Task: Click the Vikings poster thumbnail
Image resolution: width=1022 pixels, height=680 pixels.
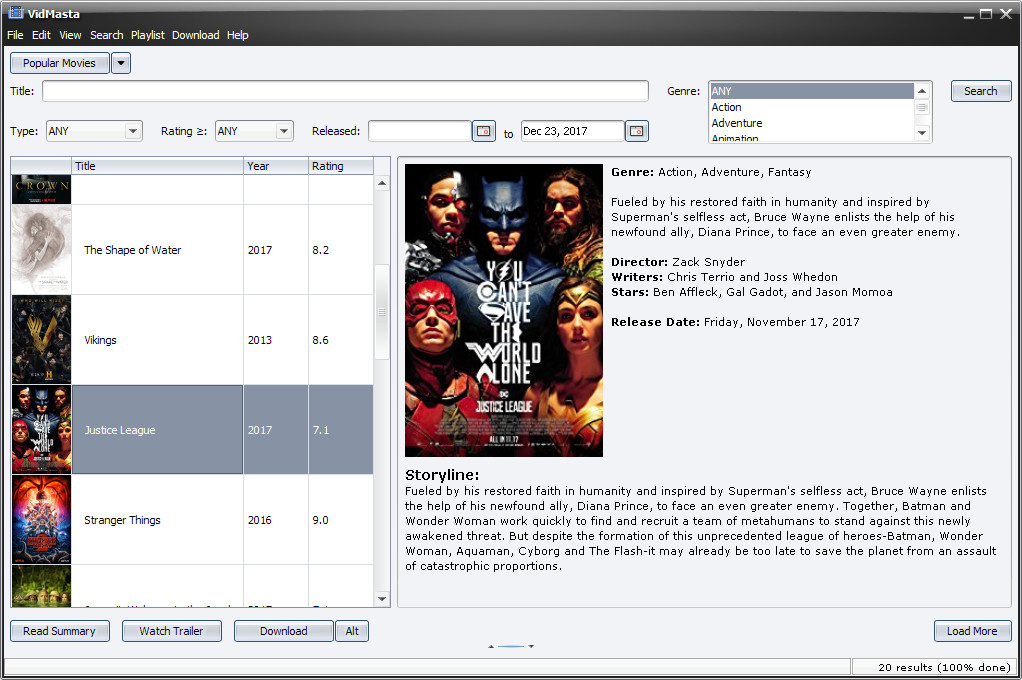Action: pyautogui.click(x=41, y=340)
